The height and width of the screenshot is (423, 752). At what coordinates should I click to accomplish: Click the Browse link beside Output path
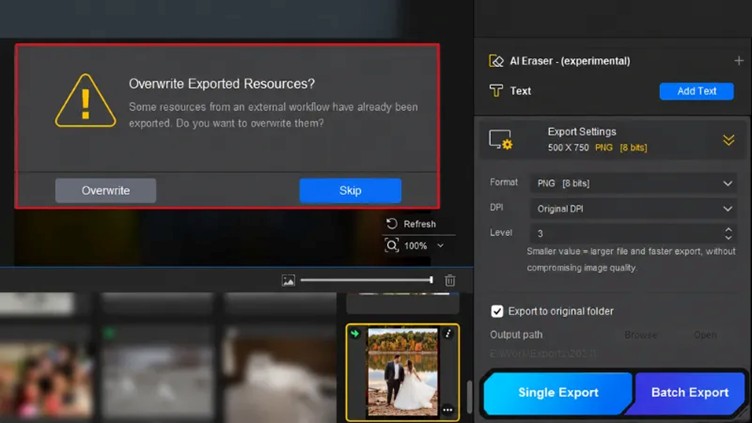[641, 335]
